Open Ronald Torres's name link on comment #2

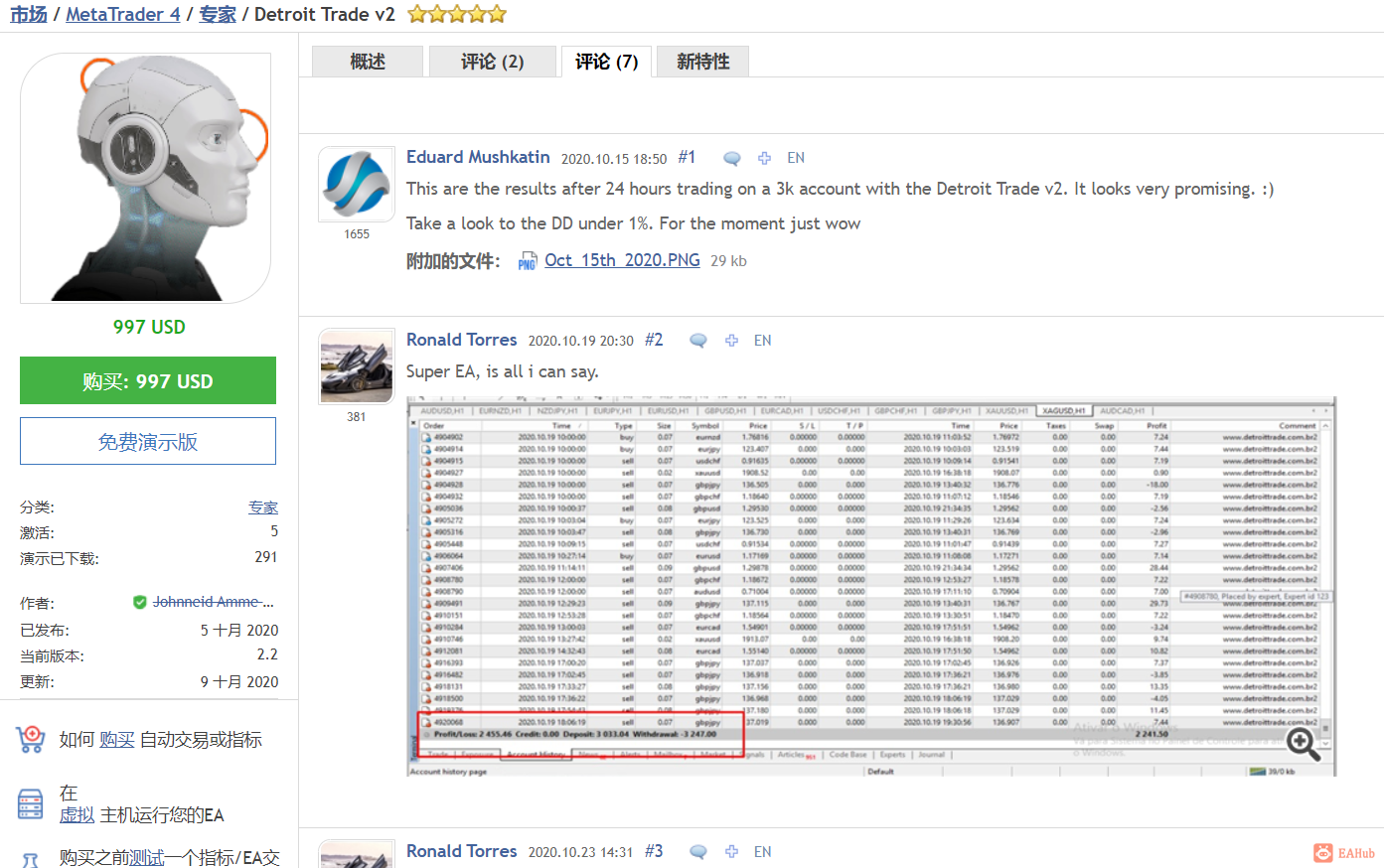tap(462, 340)
